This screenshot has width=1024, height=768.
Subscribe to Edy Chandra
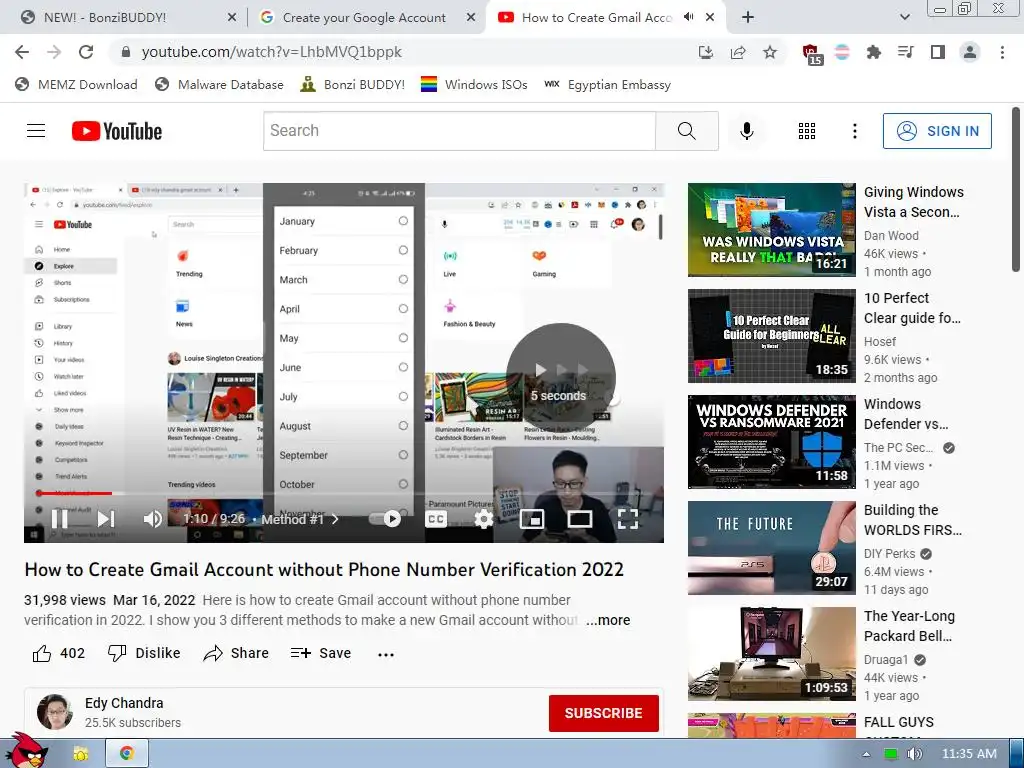(x=603, y=713)
